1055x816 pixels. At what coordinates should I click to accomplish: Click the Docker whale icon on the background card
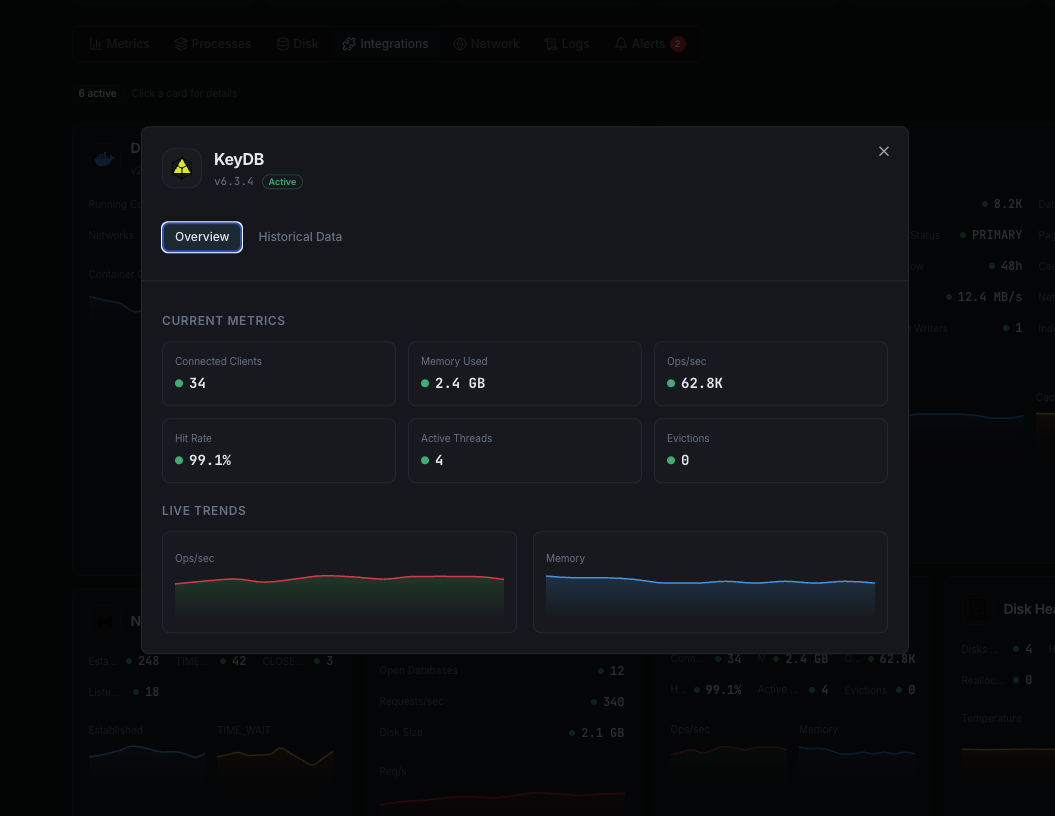(104, 158)
